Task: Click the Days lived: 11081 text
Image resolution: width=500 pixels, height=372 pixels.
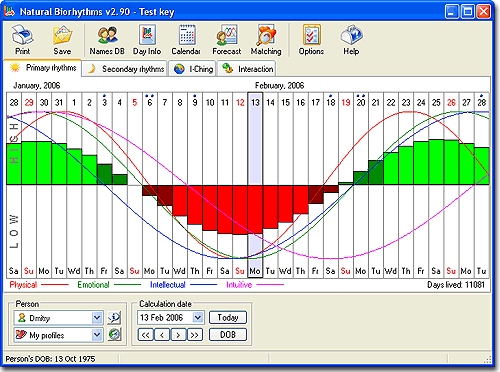Action: tap(456, 285)
